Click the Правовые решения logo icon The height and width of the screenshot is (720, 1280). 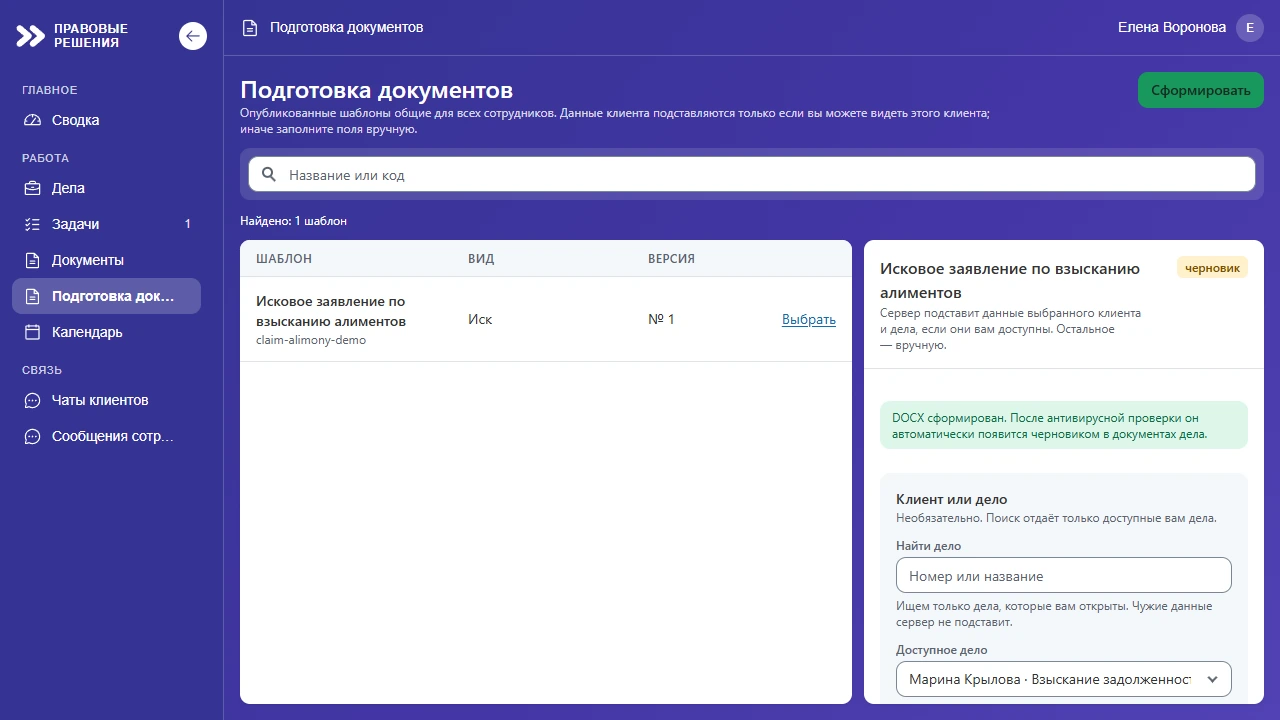point(31,36)
